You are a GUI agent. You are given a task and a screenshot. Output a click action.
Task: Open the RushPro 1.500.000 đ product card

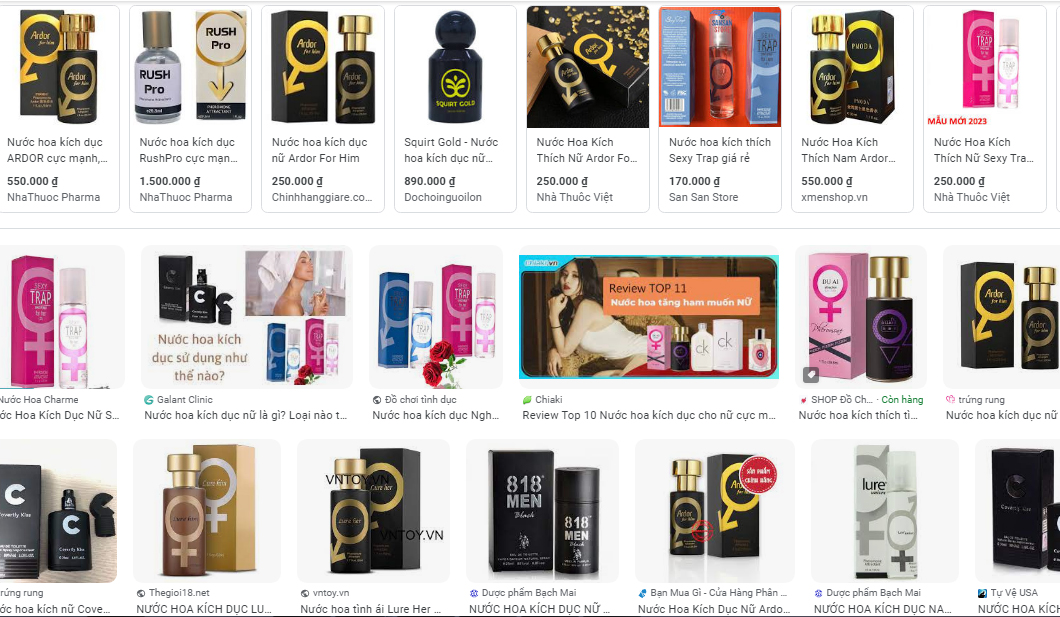190,109
